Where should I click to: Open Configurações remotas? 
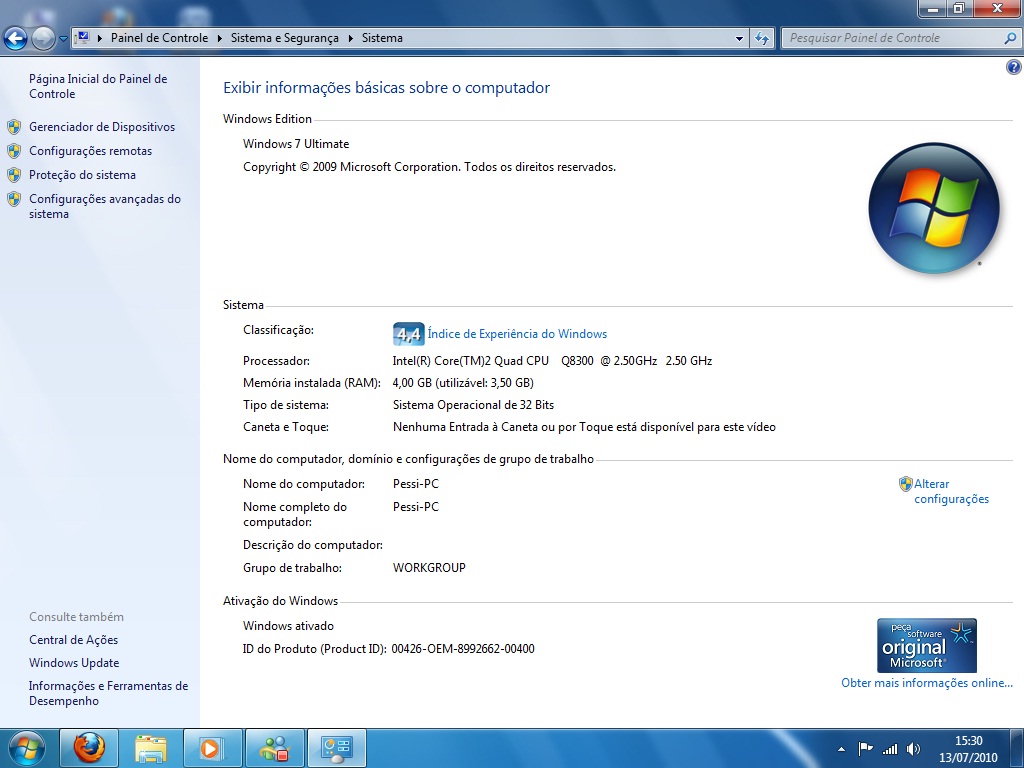[90, 151]
